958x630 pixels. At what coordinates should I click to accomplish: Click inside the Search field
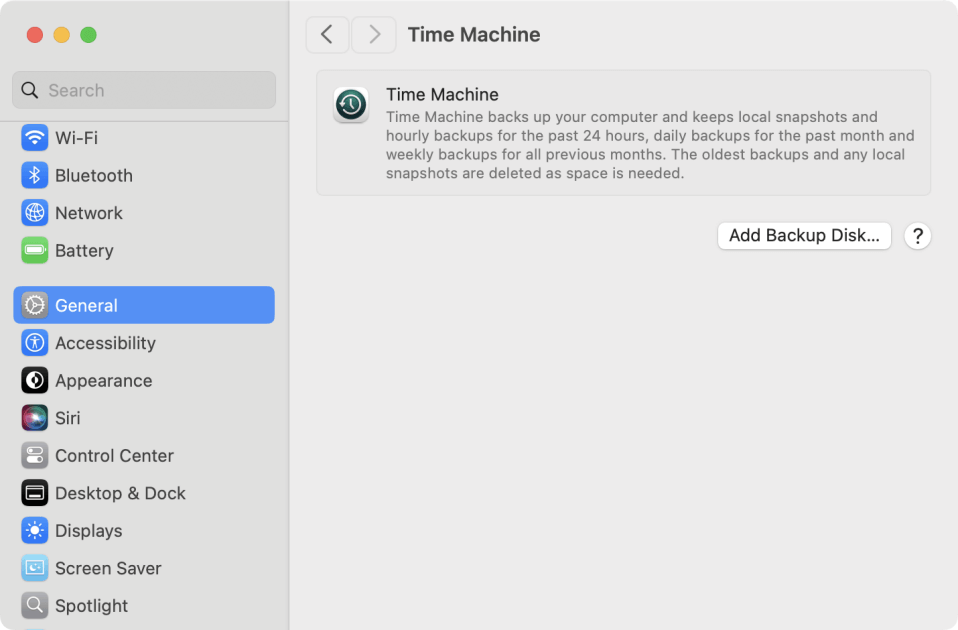143,90
